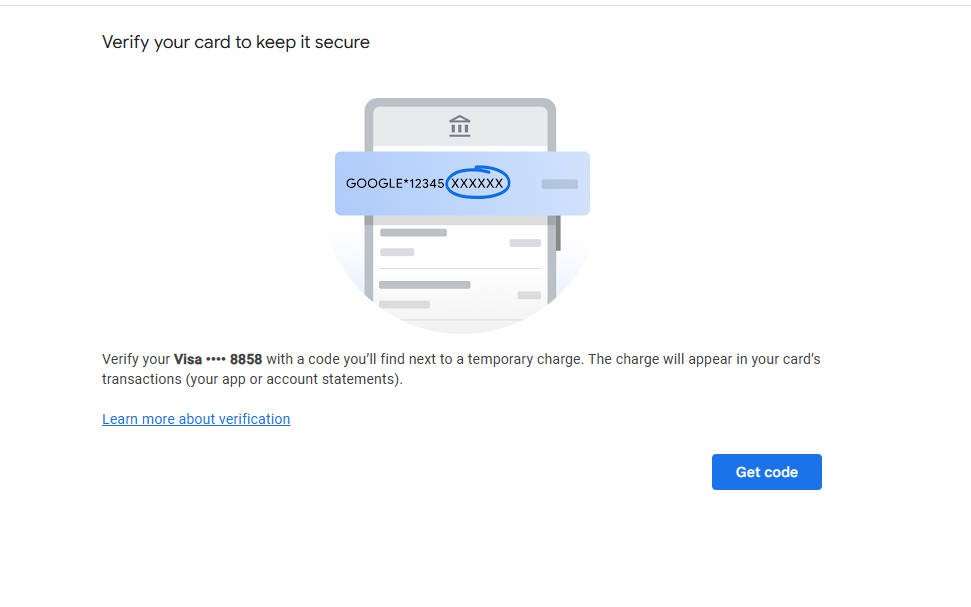Click the word "Verify" starting the description

tap(122, 359)
